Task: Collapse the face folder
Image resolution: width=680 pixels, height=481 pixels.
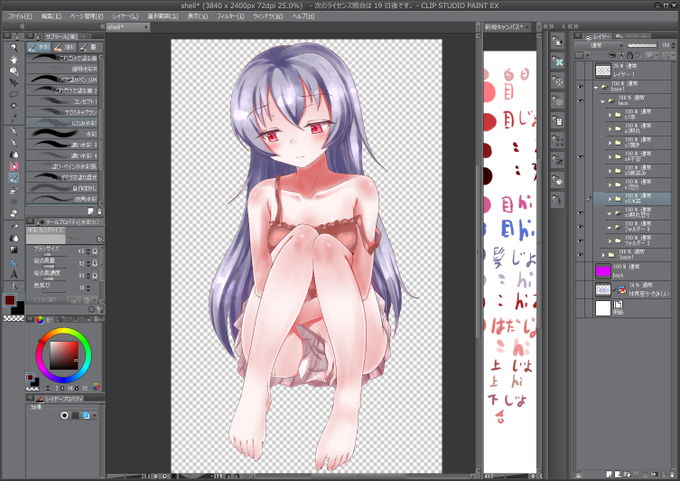Action: click(602, 101)
